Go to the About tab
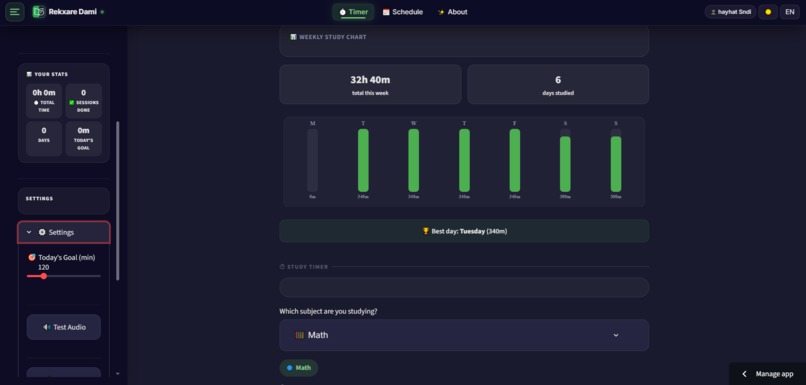Viewport: 806px width, 385px height. [x=452, y=12]
